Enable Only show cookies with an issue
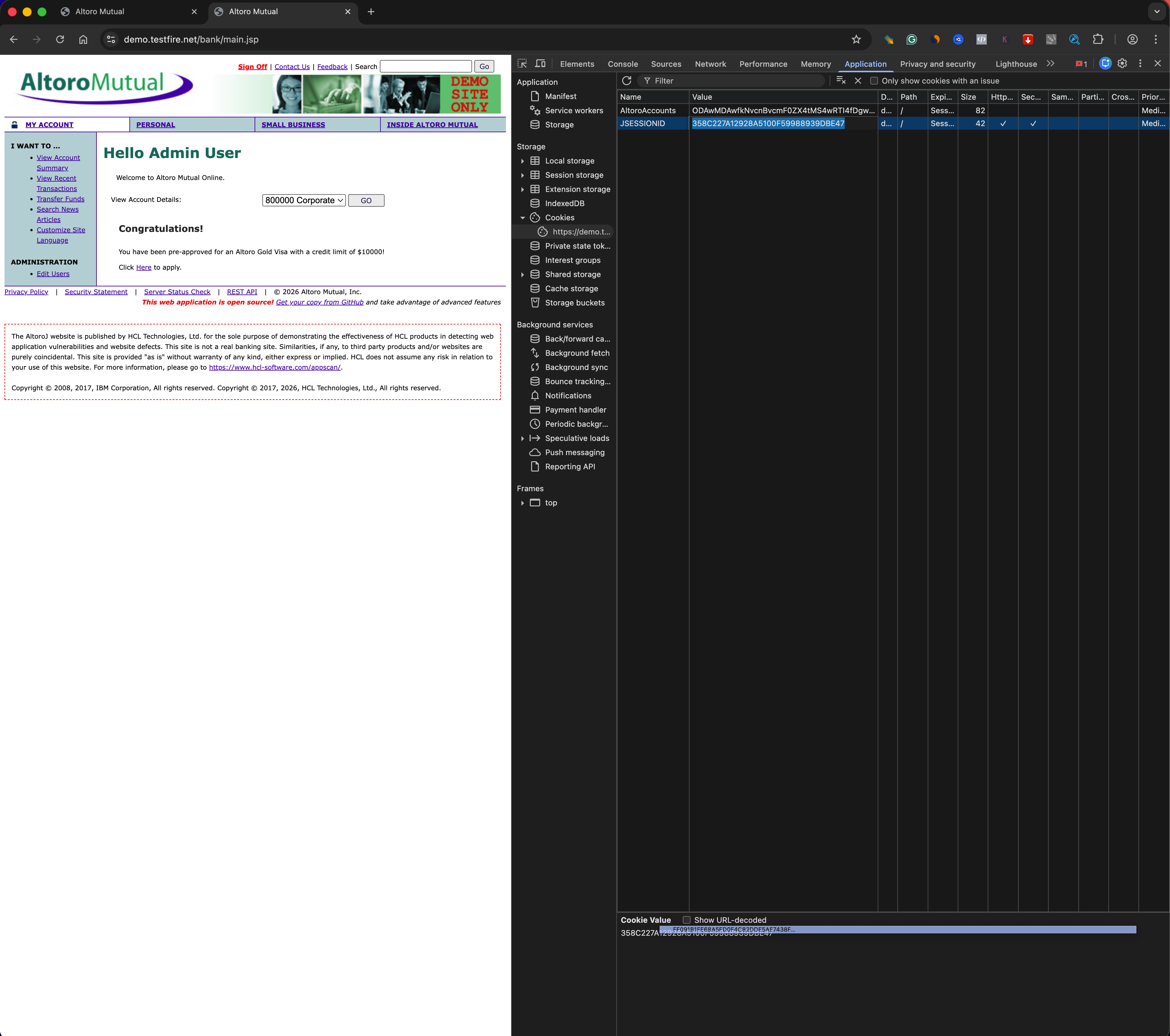This screenshot has height=1036, width=1170. [874, 81]
